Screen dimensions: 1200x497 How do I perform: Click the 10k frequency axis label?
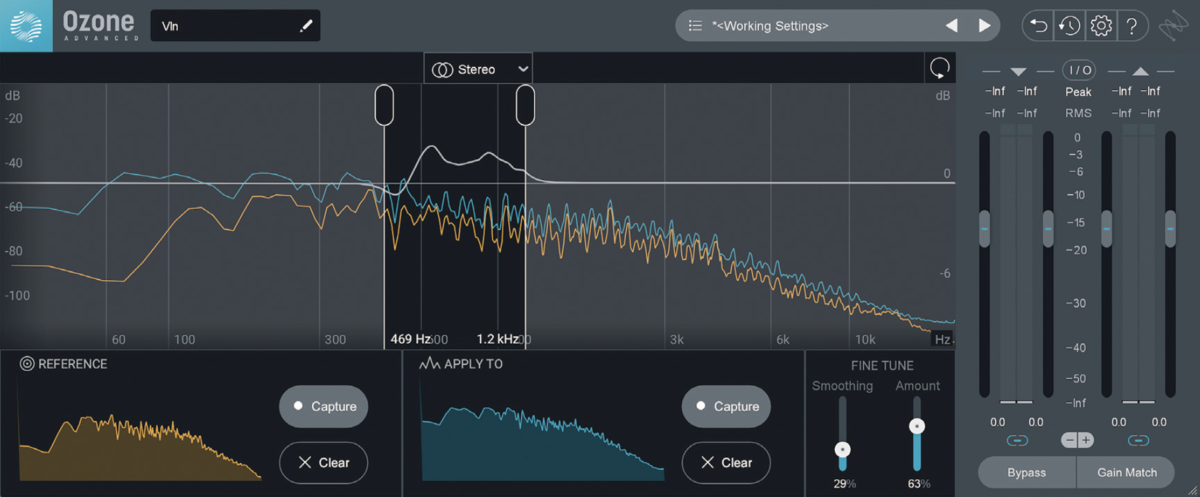click(x=866, y=339)
